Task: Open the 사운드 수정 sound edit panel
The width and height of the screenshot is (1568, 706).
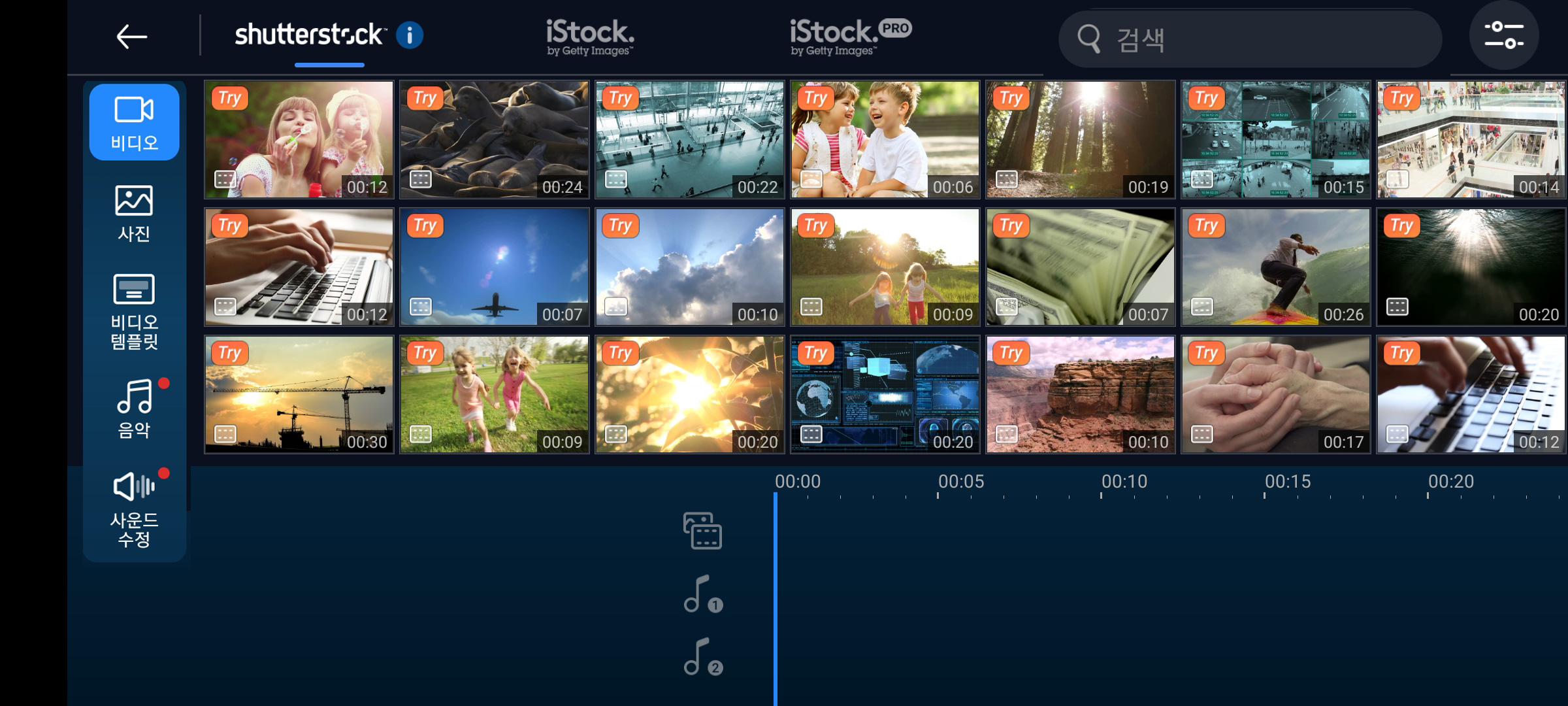Action: (134, 511)
